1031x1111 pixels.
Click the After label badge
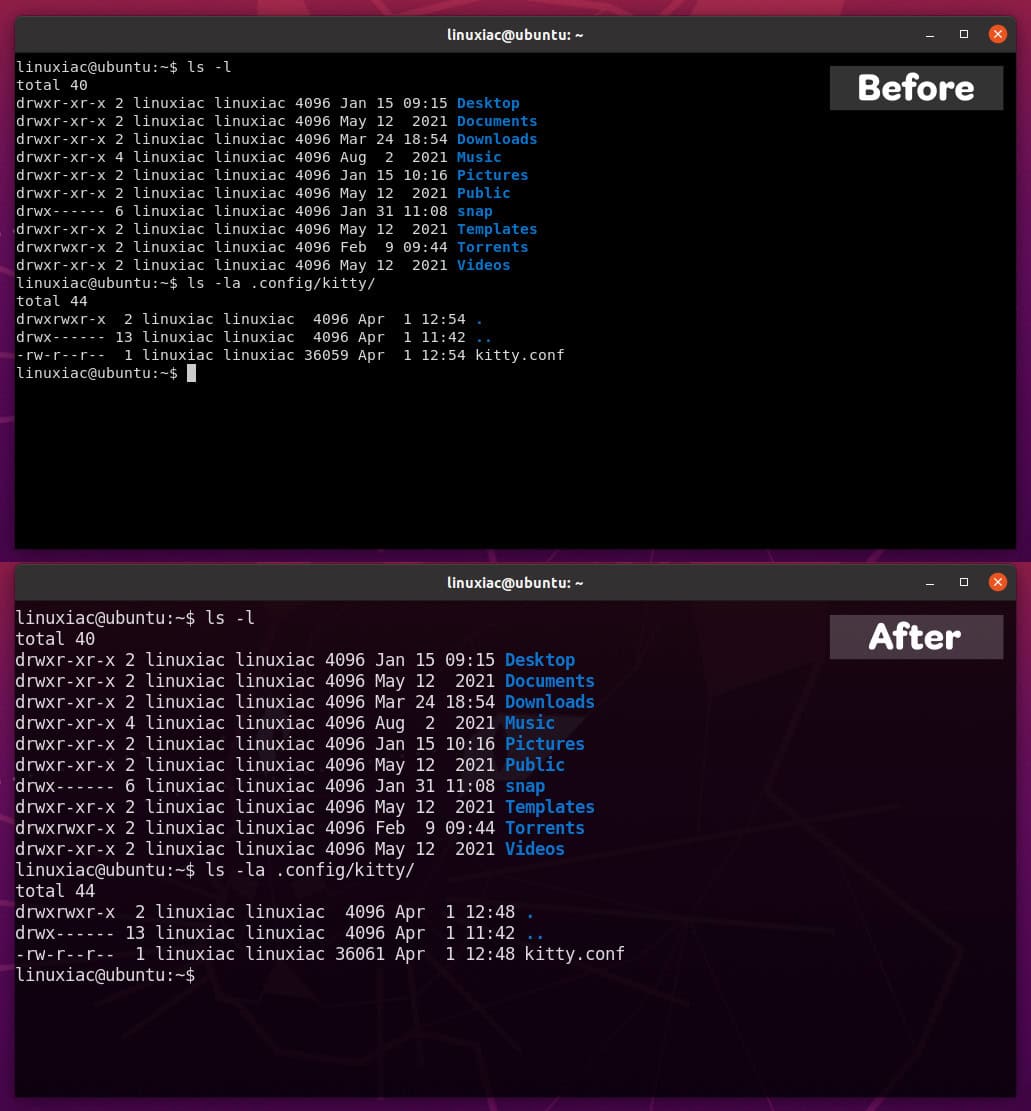coord(915,637)
